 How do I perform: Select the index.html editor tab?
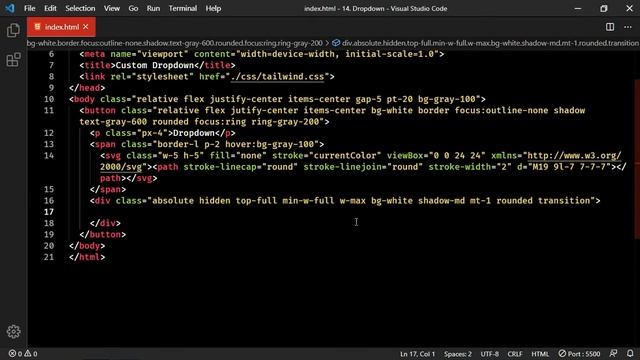[x=61, y=27]
